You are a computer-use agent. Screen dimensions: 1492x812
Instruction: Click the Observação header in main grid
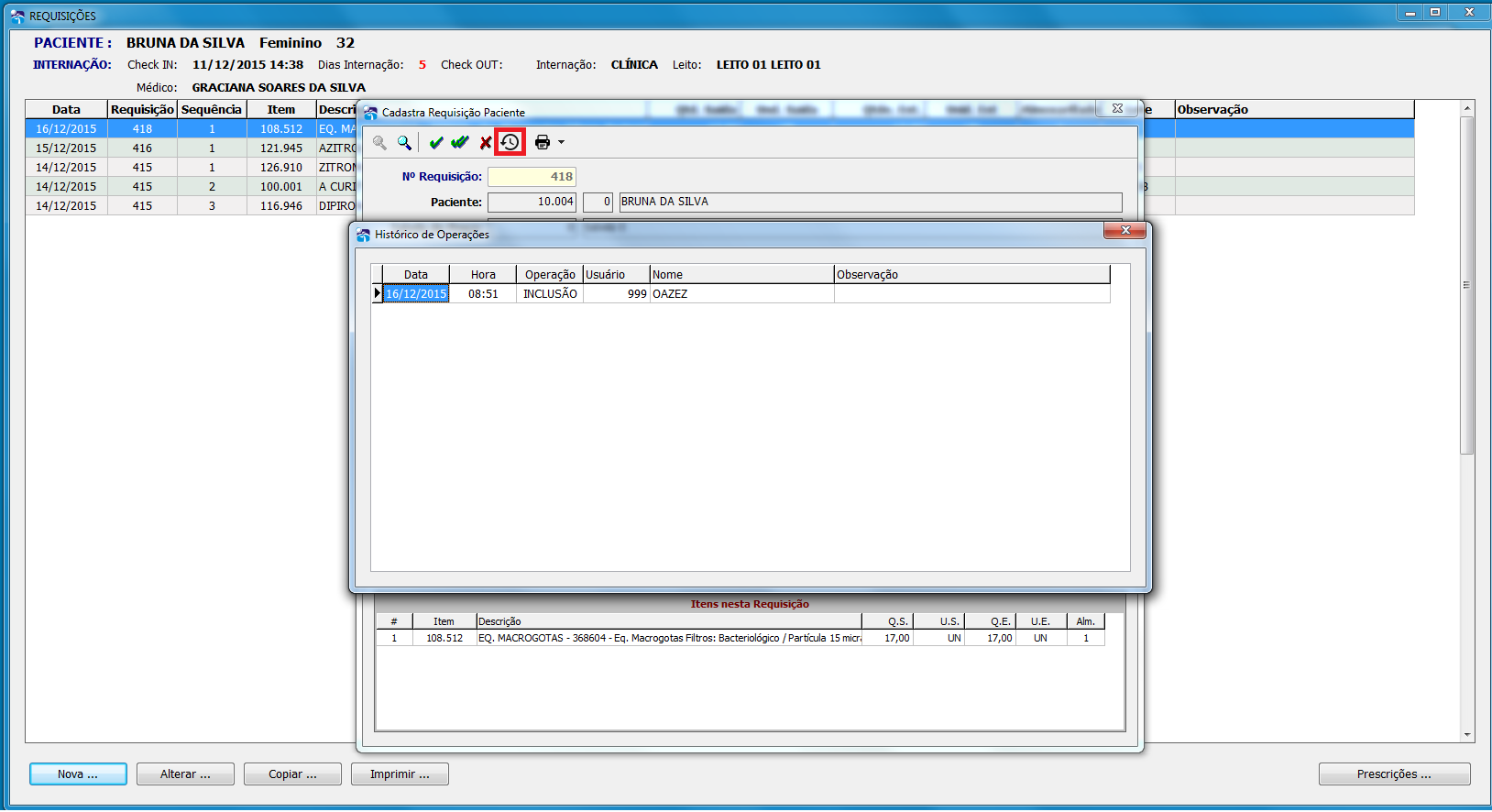(1294, 109)
